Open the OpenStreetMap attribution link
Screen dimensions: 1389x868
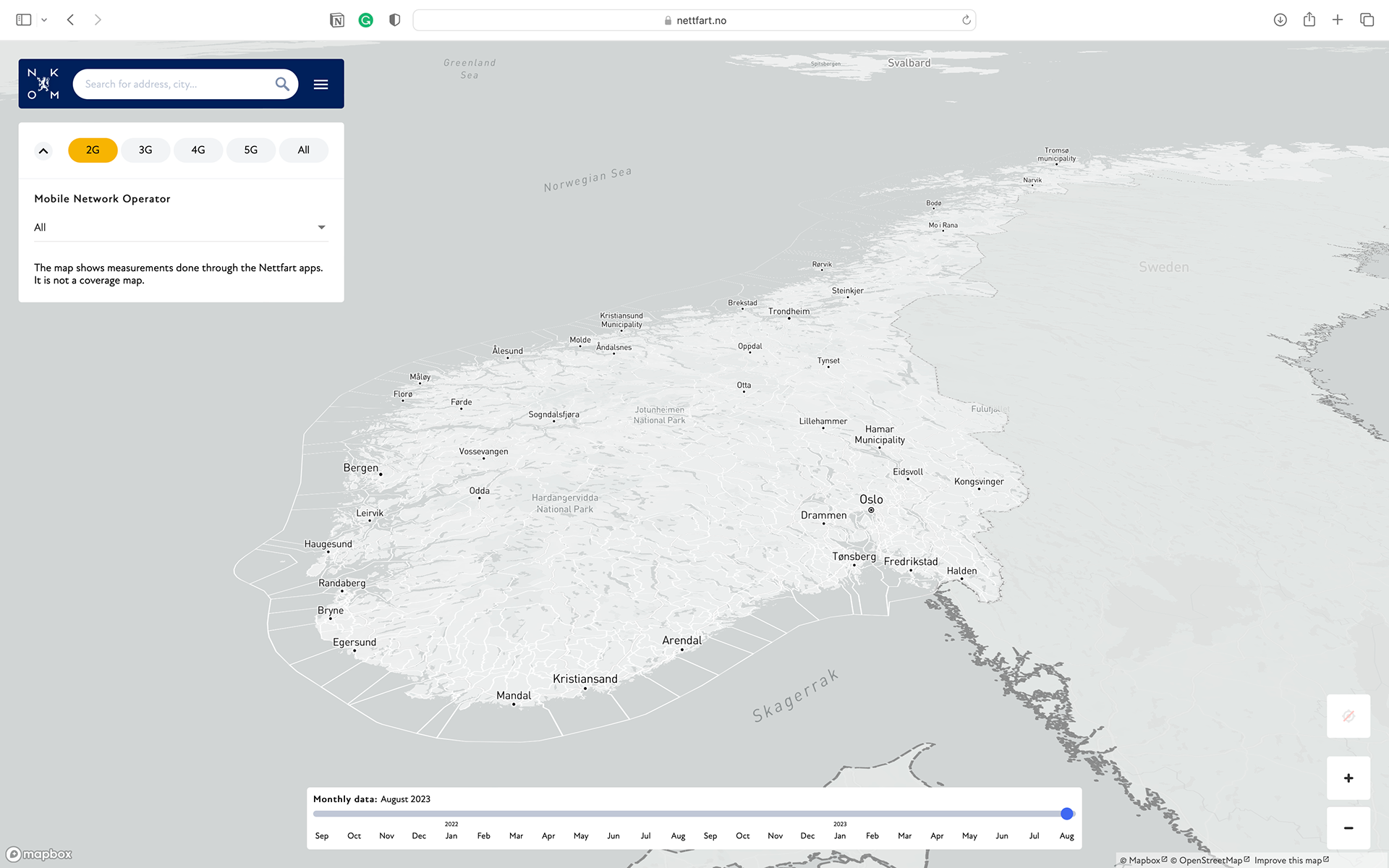(1210, 860)
